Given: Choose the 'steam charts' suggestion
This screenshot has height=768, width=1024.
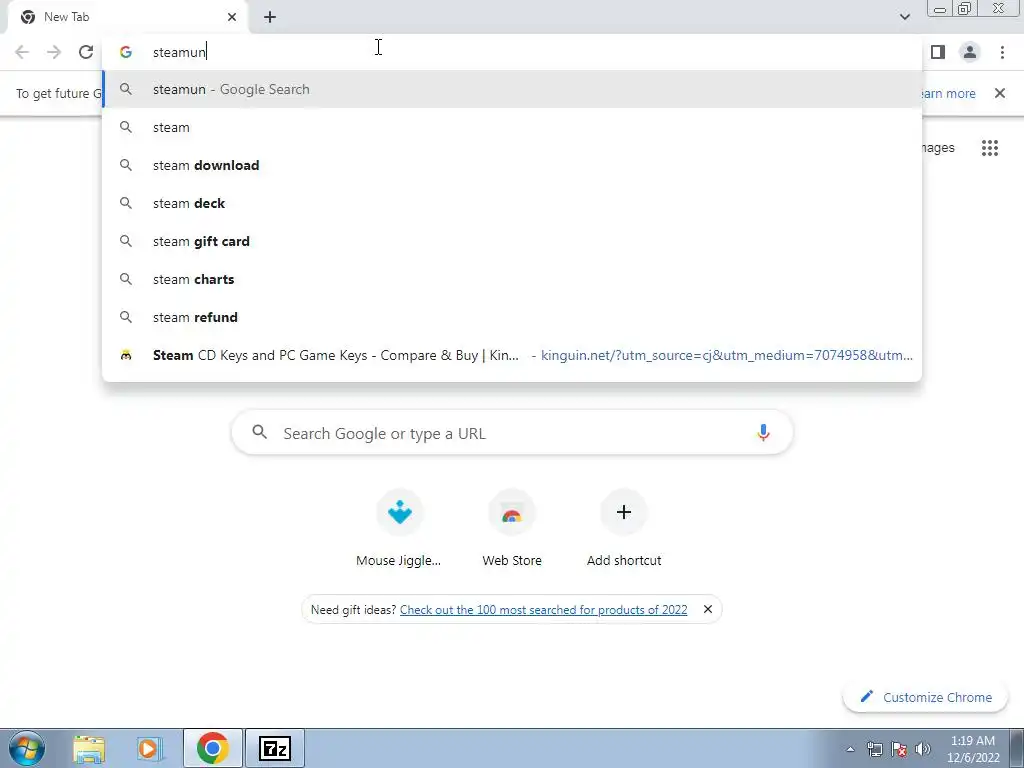Looking at the screenshot, I should pos(512,279).
